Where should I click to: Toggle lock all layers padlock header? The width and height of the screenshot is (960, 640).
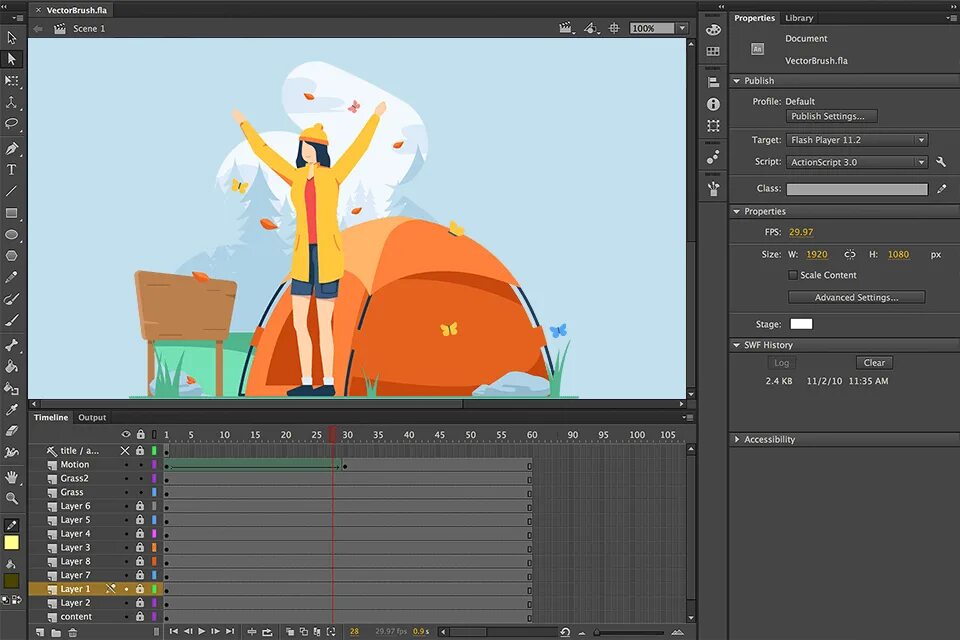coord(141,434)
